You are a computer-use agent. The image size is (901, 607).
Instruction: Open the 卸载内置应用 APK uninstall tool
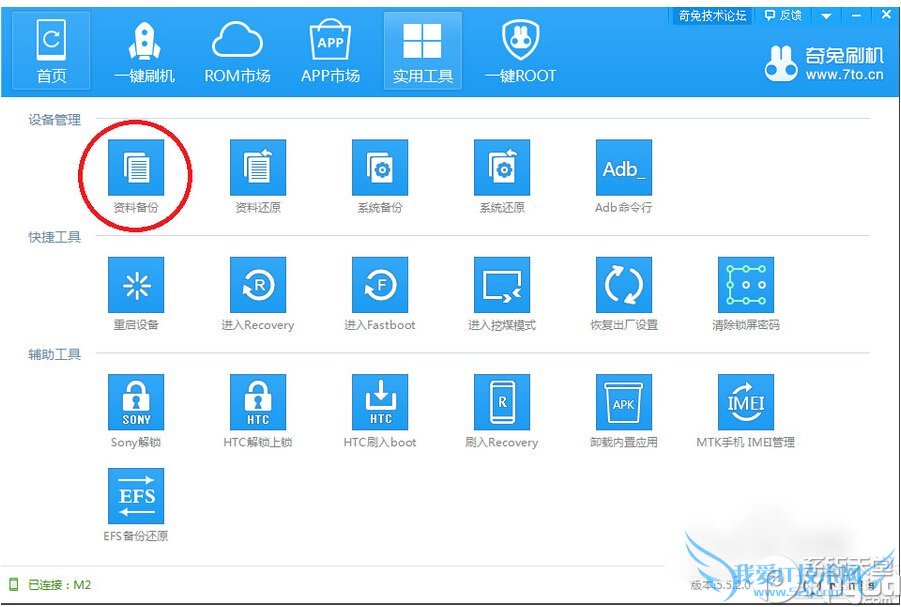click(623, 402)
